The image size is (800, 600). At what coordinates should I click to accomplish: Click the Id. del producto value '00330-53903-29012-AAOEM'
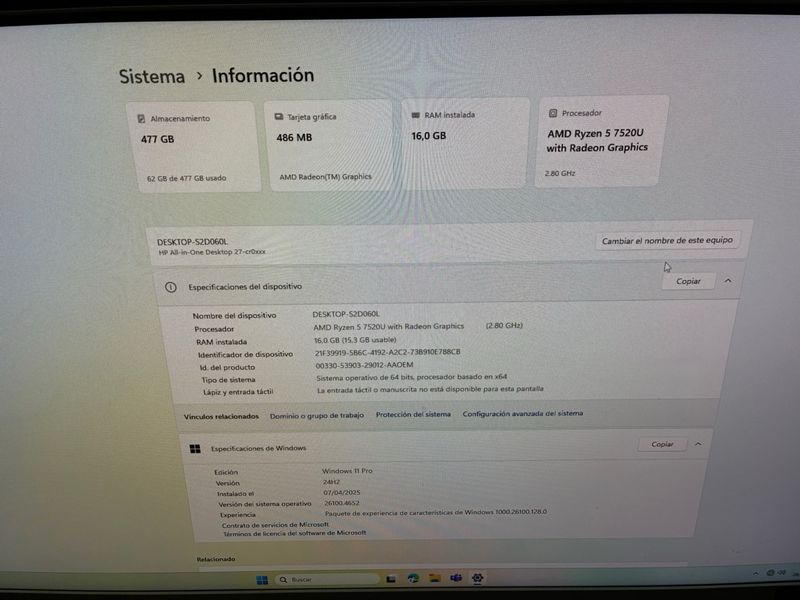[364, 365]
